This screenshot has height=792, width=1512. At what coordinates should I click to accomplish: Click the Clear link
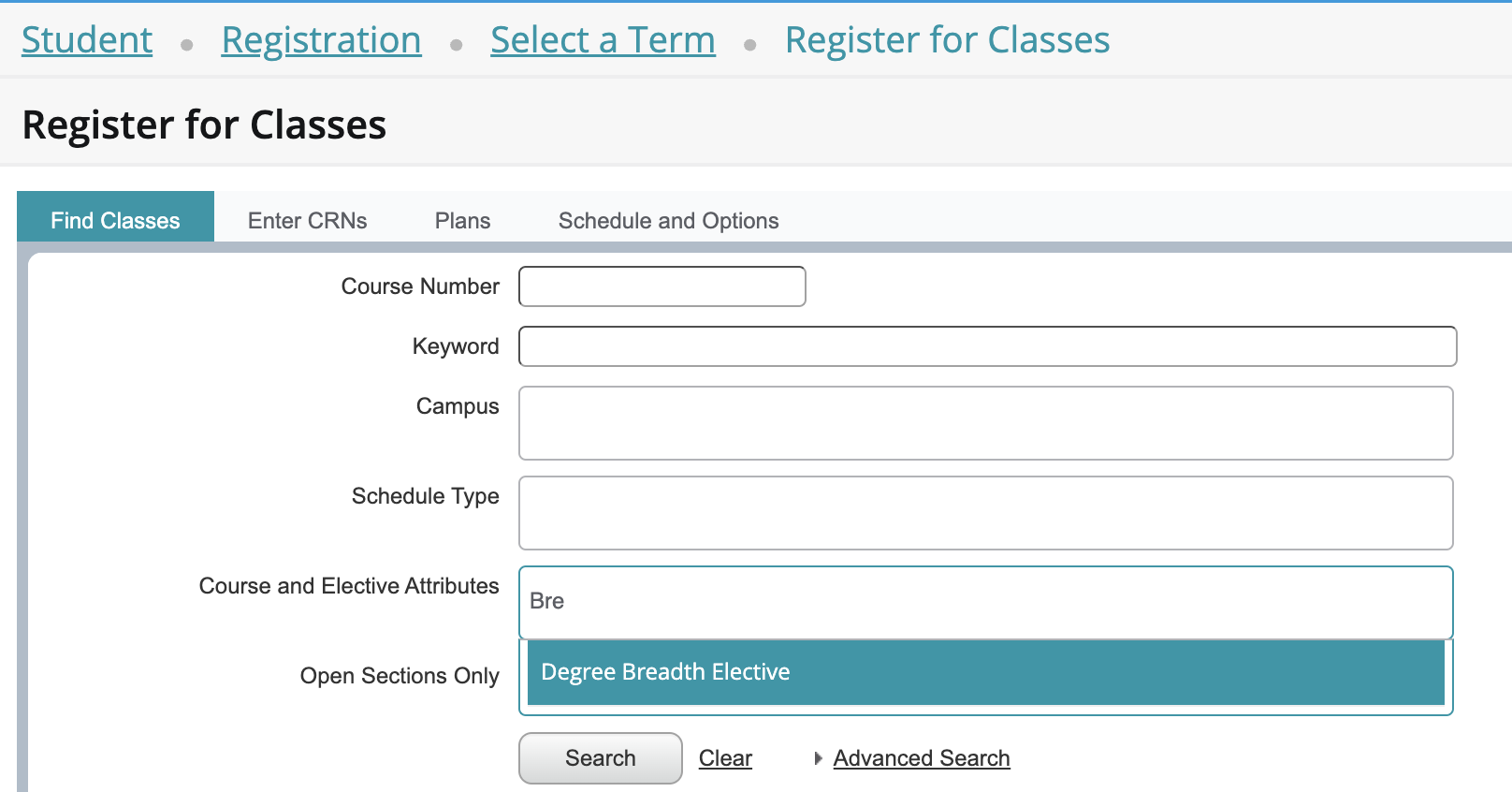point(725,758)
